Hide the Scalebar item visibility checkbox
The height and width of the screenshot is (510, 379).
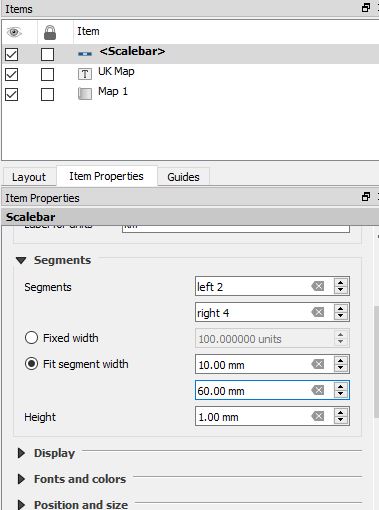click(x=12, y=54)
